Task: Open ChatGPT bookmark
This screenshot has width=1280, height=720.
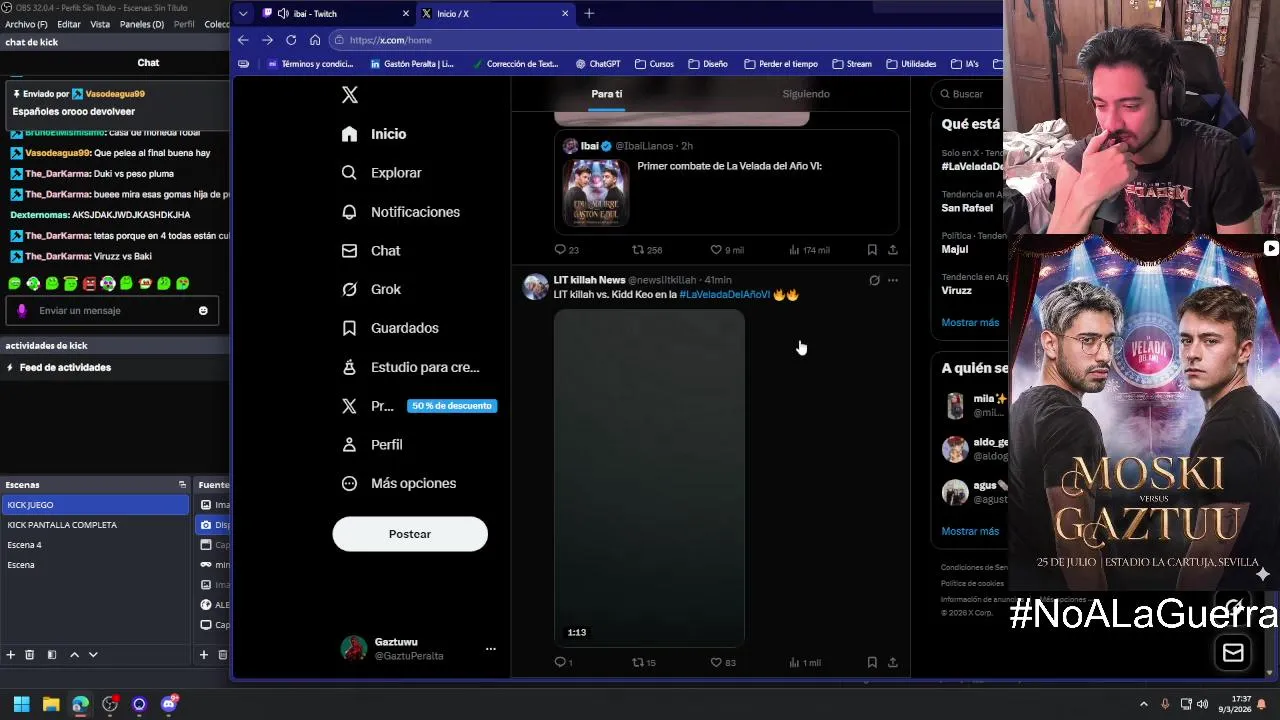Action: pos(598,64)
